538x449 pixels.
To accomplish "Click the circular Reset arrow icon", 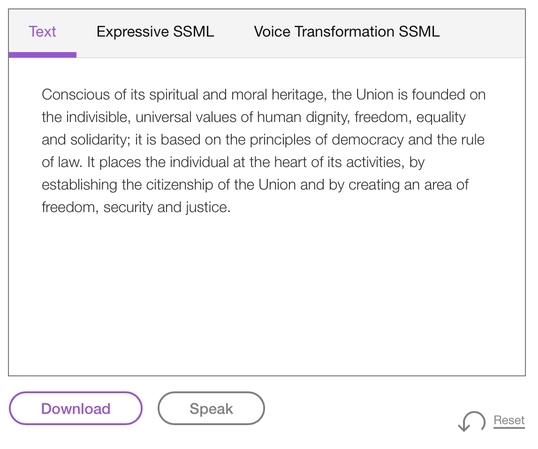I will [472, 421].
